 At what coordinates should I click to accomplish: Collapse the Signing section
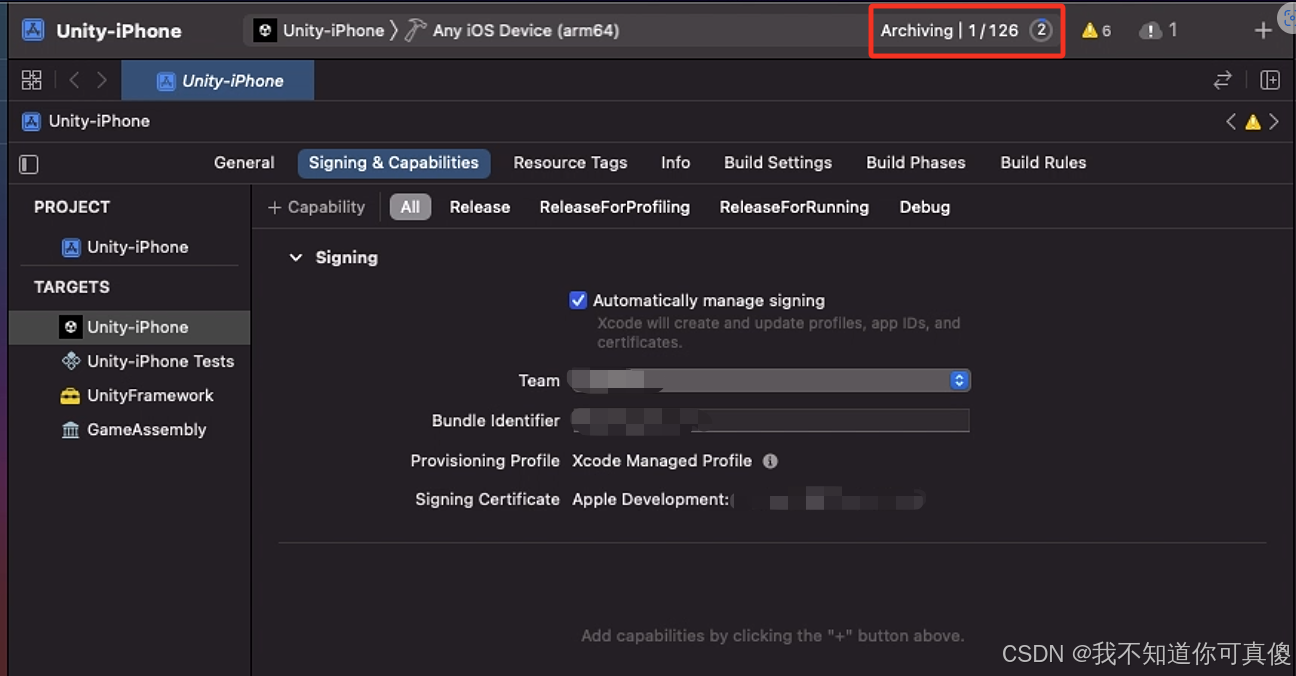point(295,258)
